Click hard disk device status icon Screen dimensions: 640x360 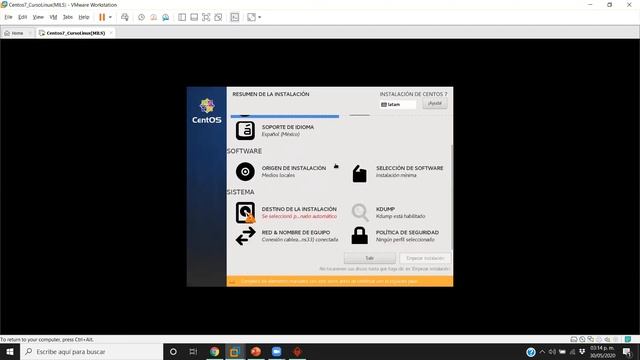click(574, 339)
